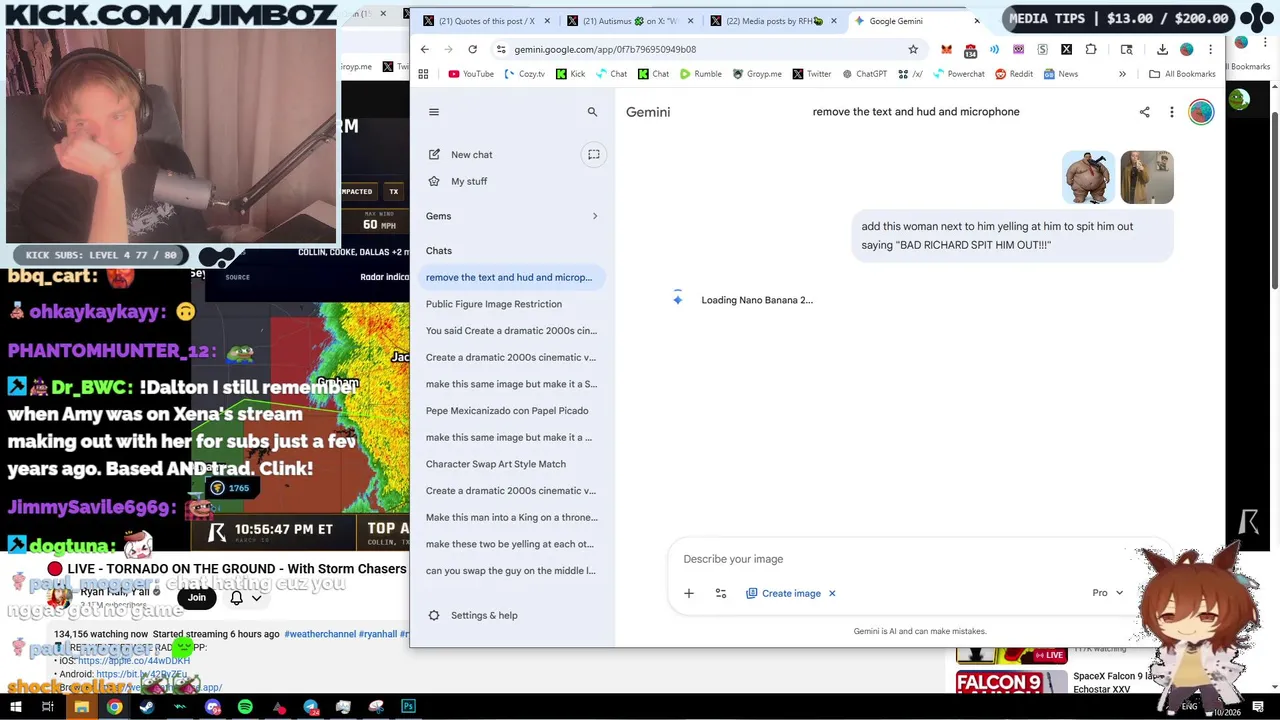This screenshot has height=720, width=1280.
Task: Open Steam from the taskbar
Action: coord(147,707)
